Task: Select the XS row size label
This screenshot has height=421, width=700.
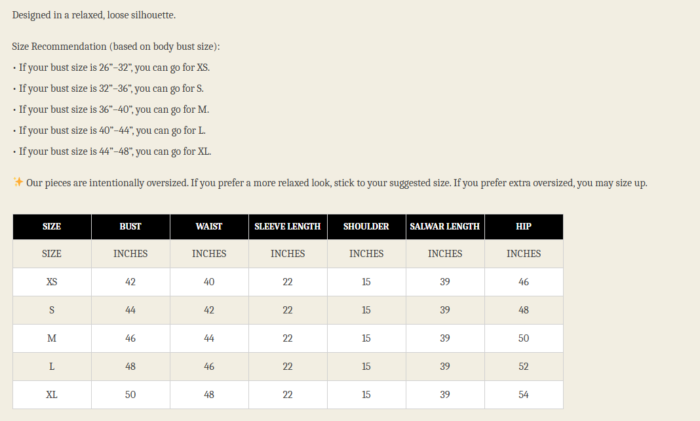Action: (x=52, y=282)
